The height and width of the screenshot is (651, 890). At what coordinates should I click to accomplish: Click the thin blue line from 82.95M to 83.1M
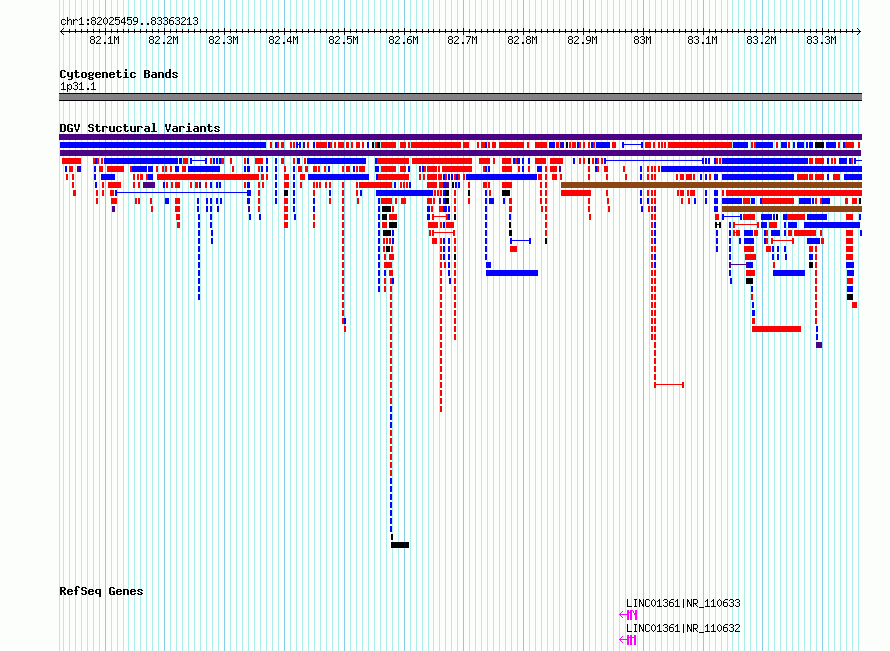pyautogui.click(x=653, y=161)
